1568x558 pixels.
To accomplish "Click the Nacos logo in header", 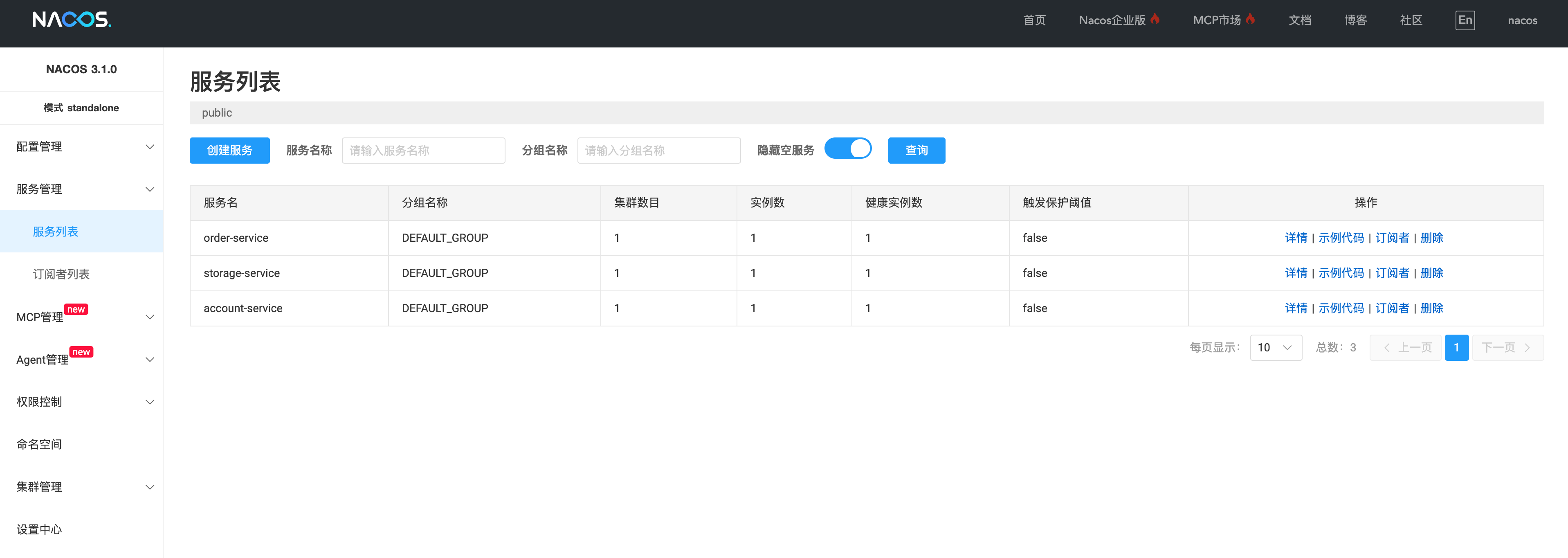I will (x=72, y=20).
